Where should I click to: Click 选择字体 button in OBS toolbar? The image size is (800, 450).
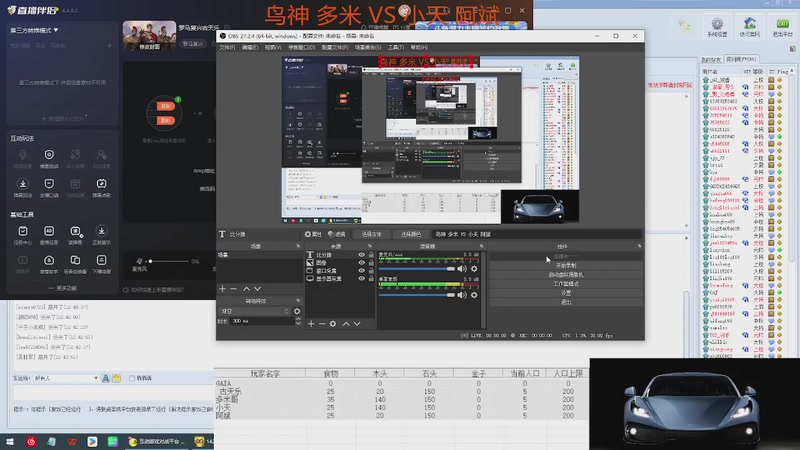(x=371, y=234)
